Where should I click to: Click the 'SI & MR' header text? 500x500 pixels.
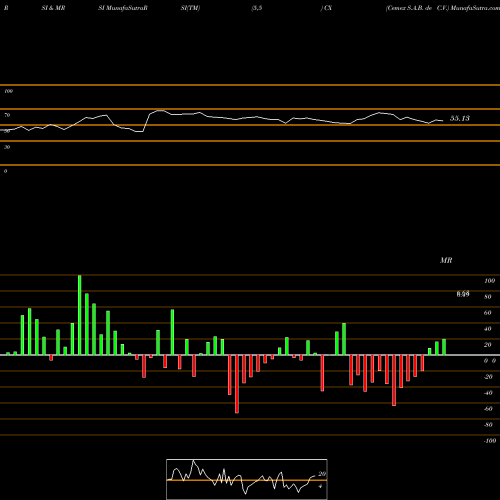pyautogui.click(x=53, y=8)
